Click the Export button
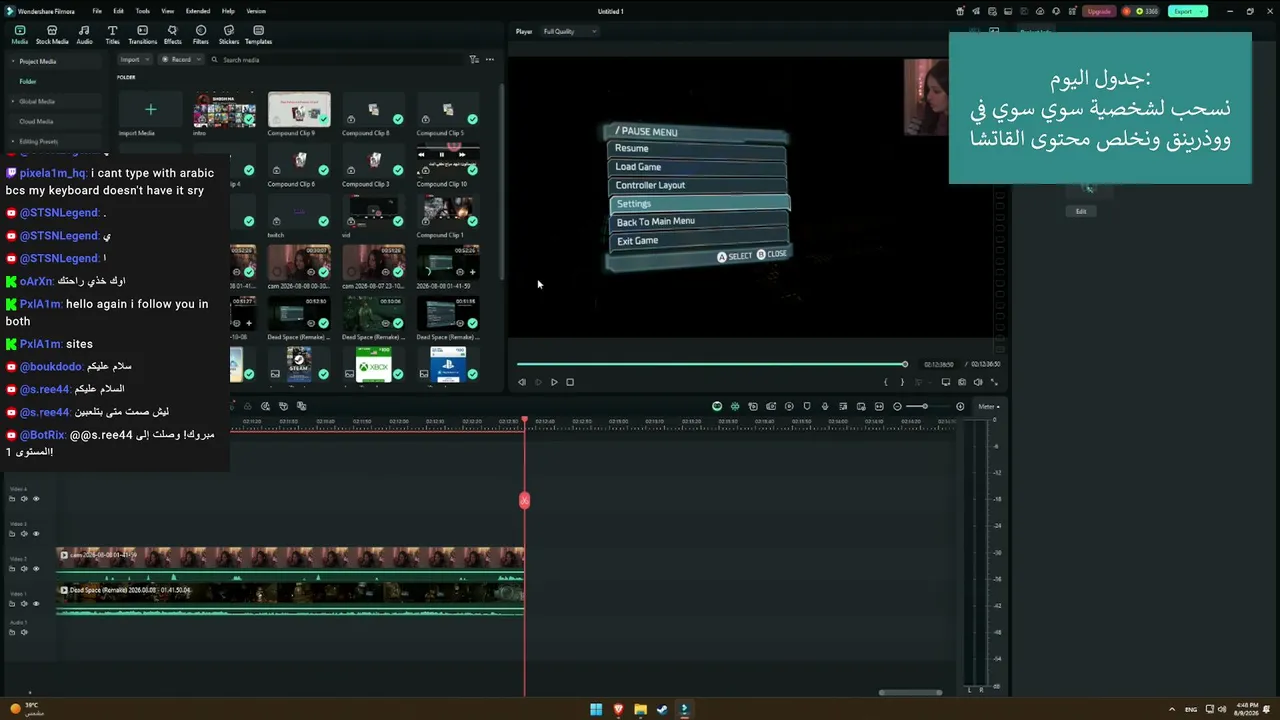The width and height of the screenshot is (1280, 720). tap(1187, 11)
